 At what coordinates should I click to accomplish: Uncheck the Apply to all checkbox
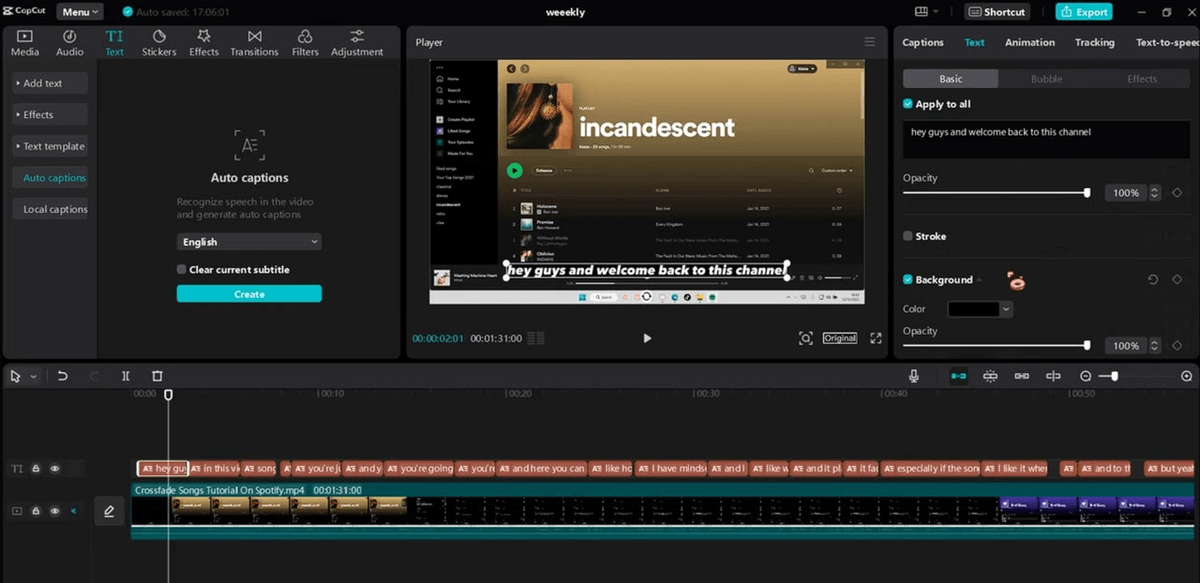[908, 104]
